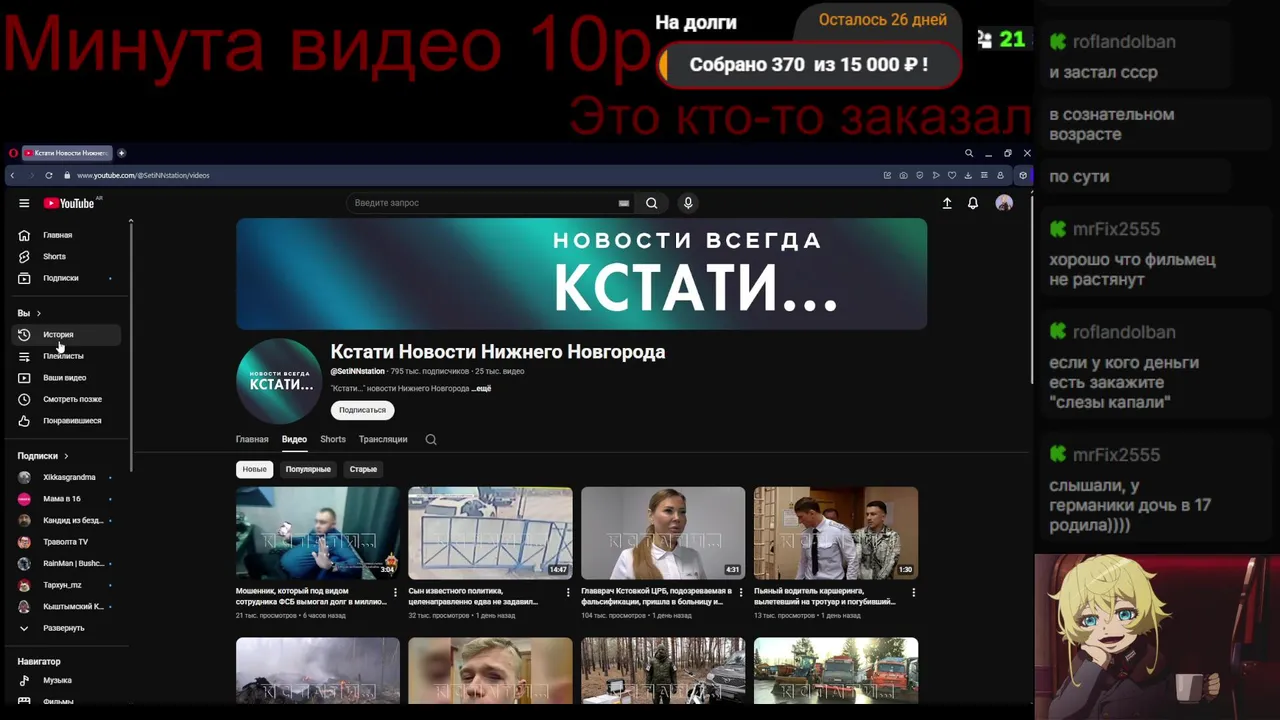Open the downloads icon in address bar

click(968, 175)
